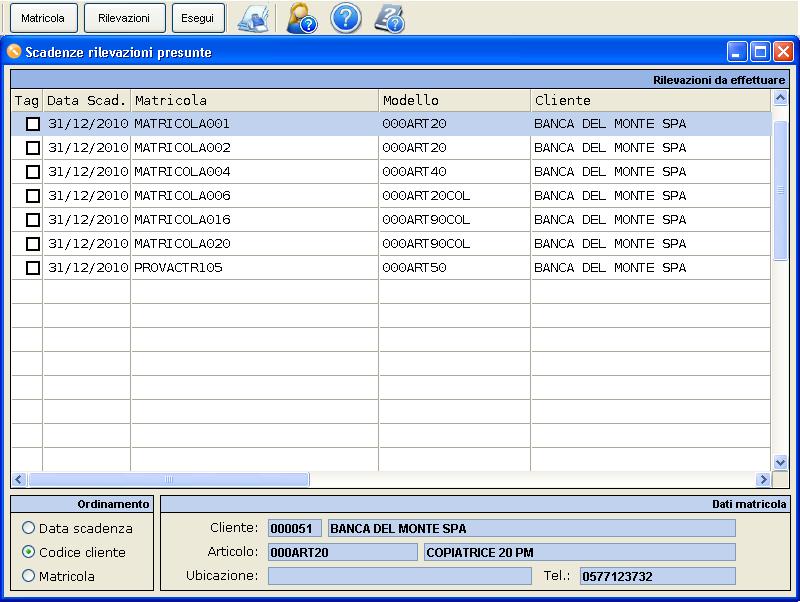This screenshot has width=800, height=602.
Task: Minimize the Scadenze rilevazioni presunte window
Action: tap(737, 52)
